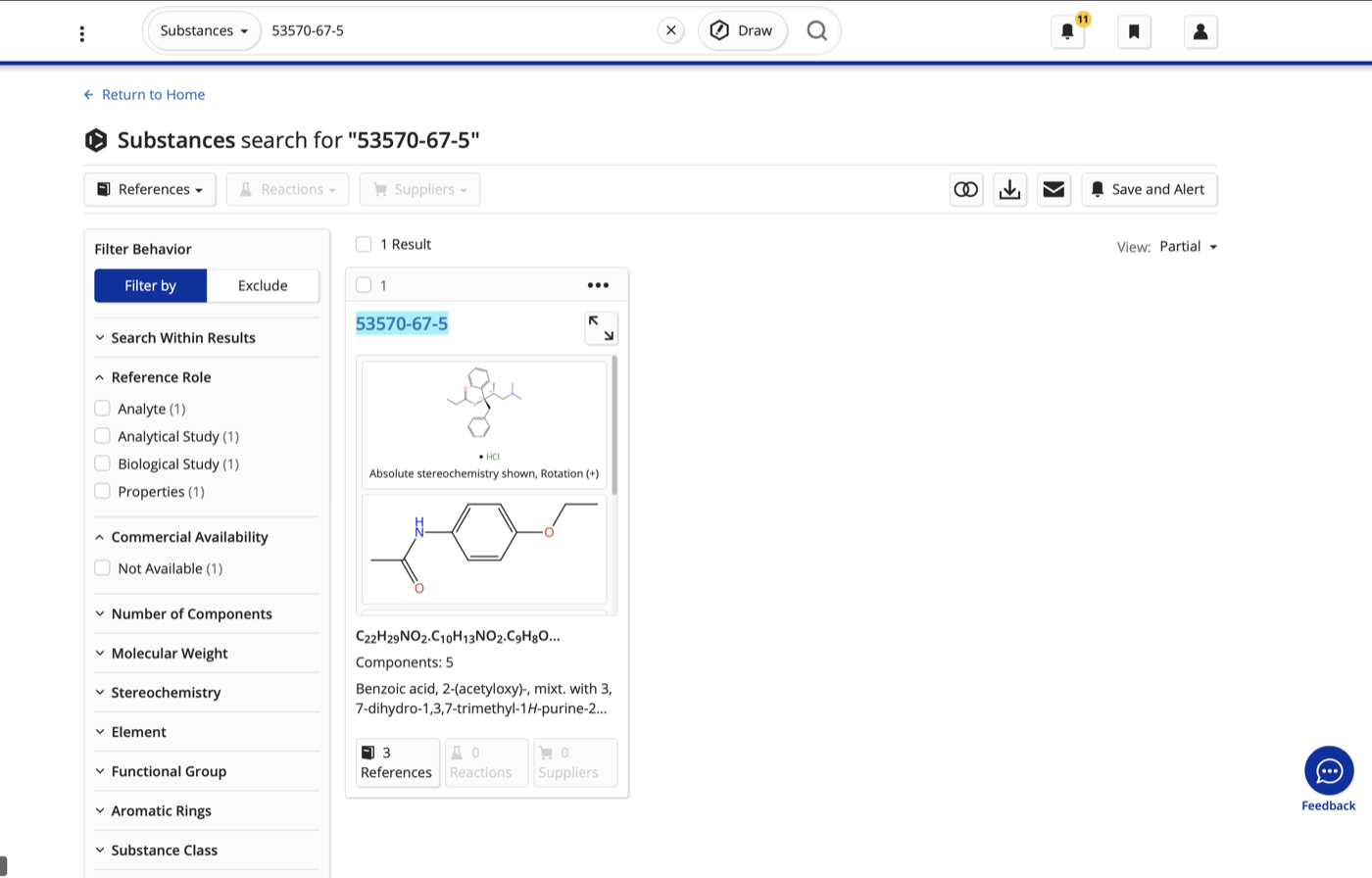The height and width of the screenshot is (878, 1372).
Task: Open the 53570-67-5 substance link
Action: pyautogui.click(x=402, y=323)
